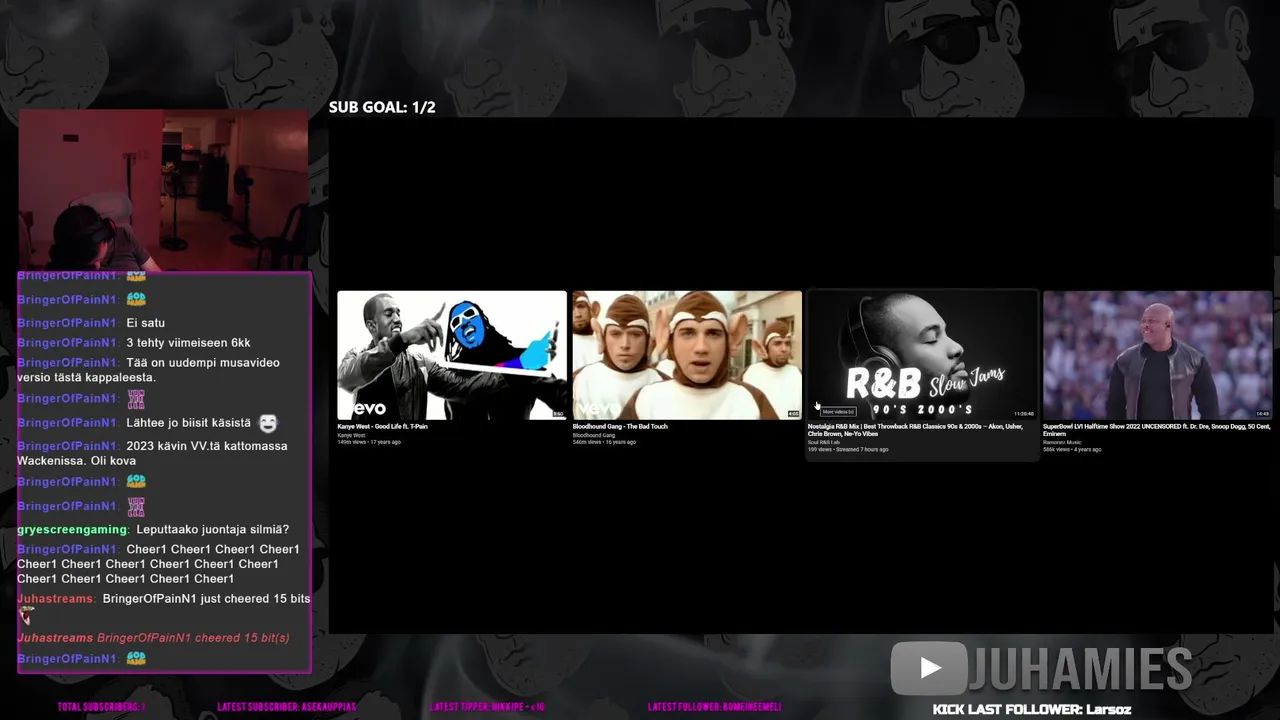The image size is (1280, 720).
Task: Click the message 'BringerOfPainN1 just cheered 15 bits'
Action: coord(207,599)
